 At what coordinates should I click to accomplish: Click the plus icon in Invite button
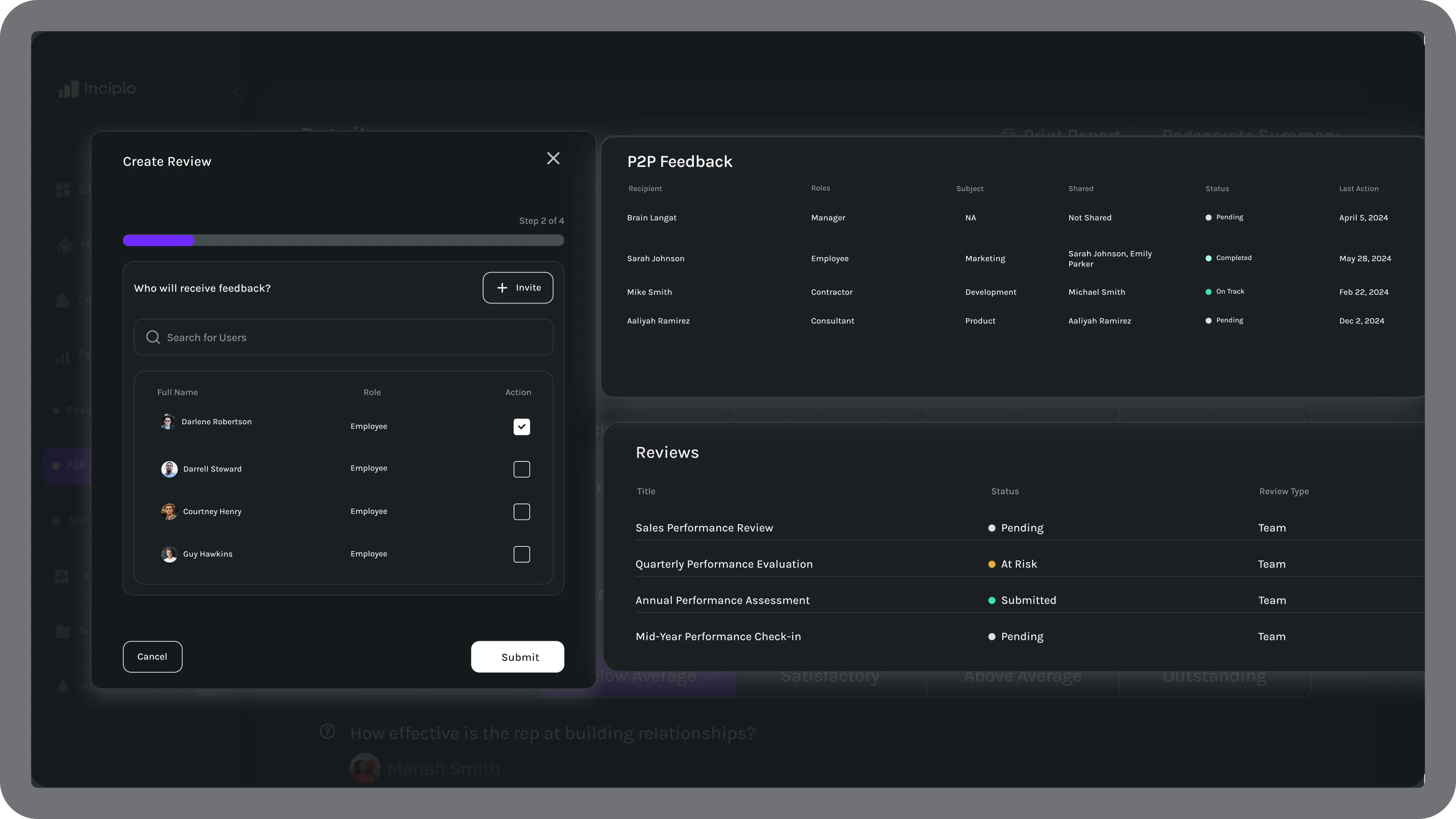click(x=502, y=288)
